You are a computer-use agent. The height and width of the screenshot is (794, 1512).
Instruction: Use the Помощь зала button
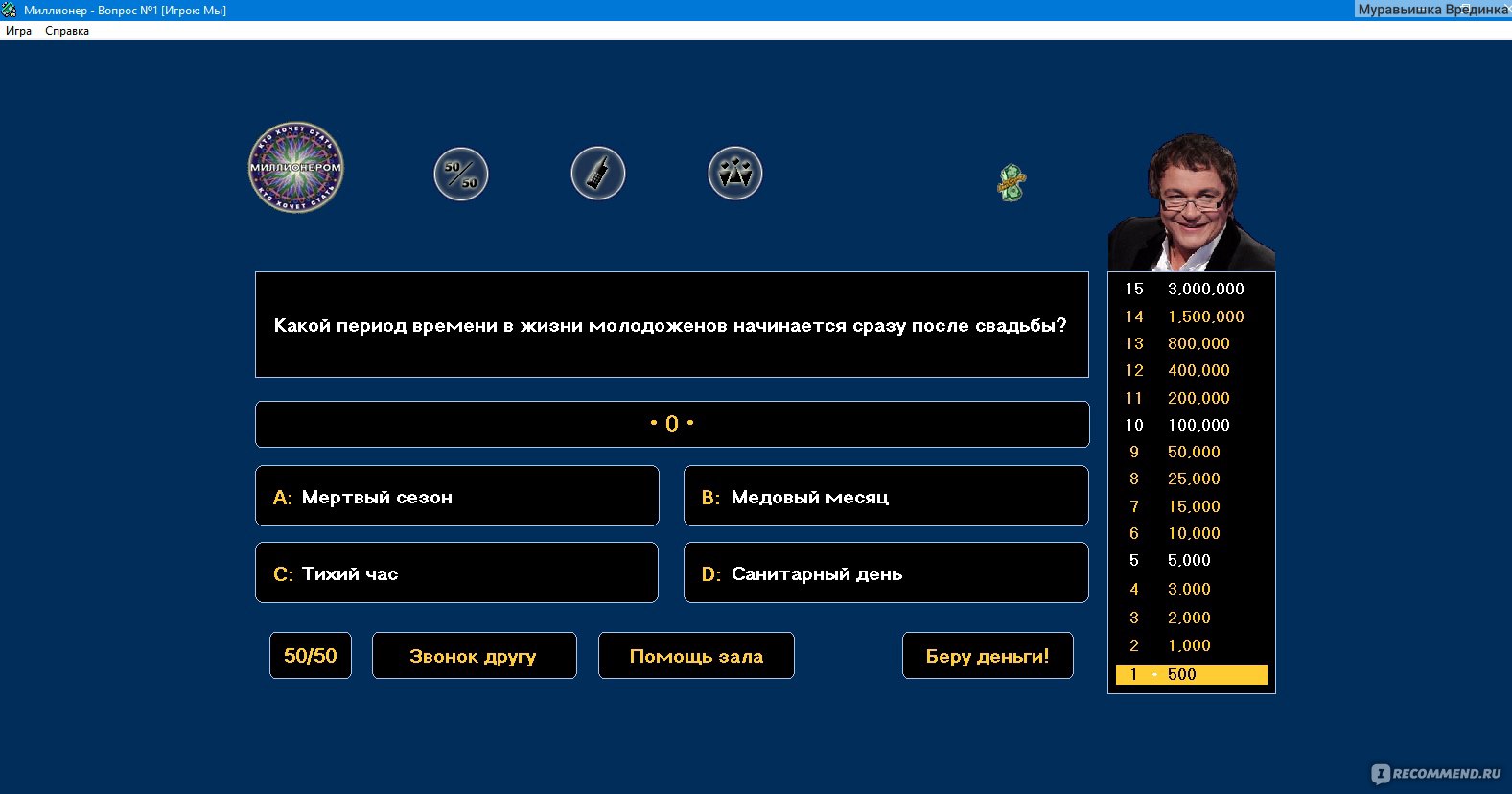(x=696, y=656)
